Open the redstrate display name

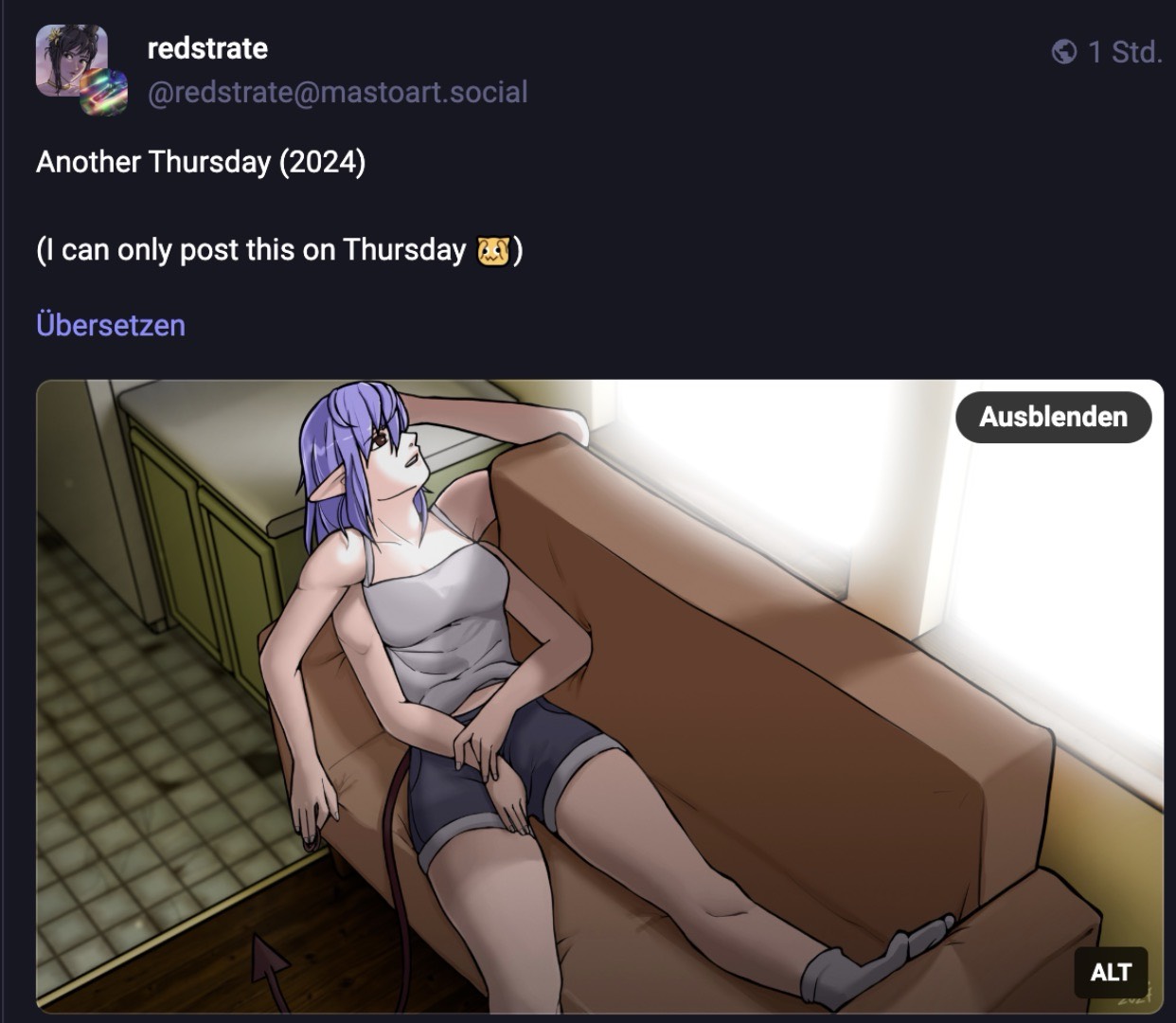pyautogui.click(x=207, y=48)
